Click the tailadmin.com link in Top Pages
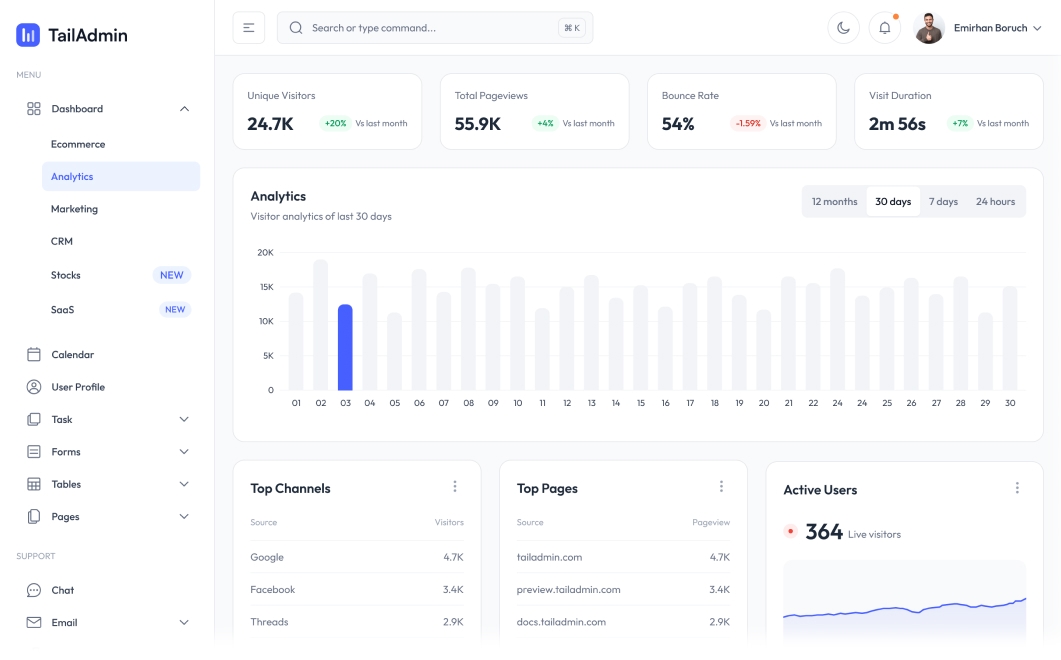 click(x=549, y=557)
